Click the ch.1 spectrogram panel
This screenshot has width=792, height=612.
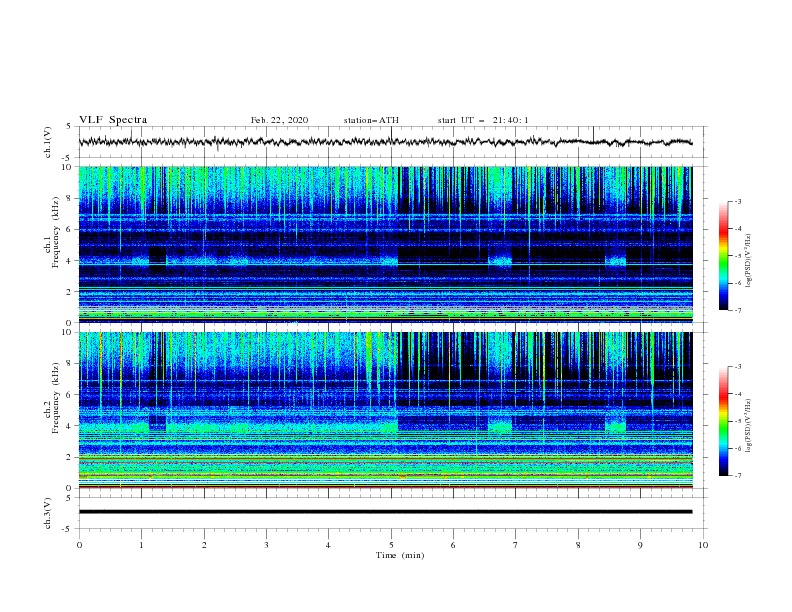[x=385, y=244]
